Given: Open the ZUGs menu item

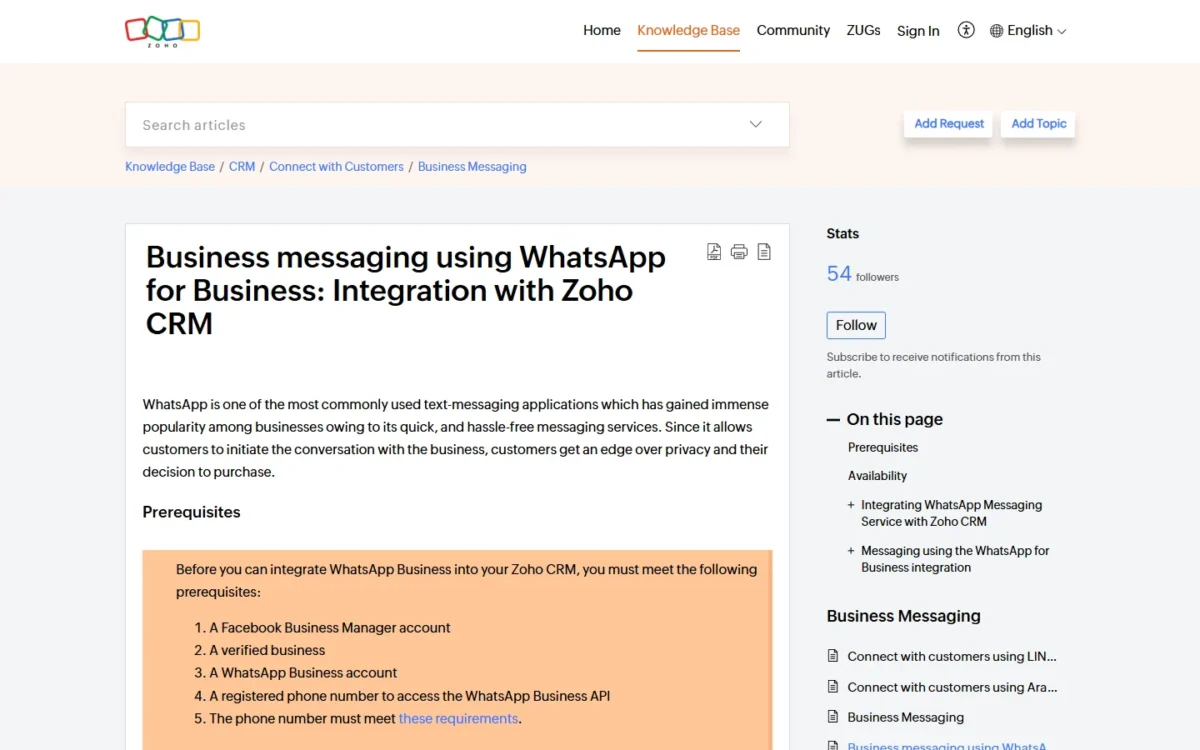Looking at the screenshot, I should [863, 30].
